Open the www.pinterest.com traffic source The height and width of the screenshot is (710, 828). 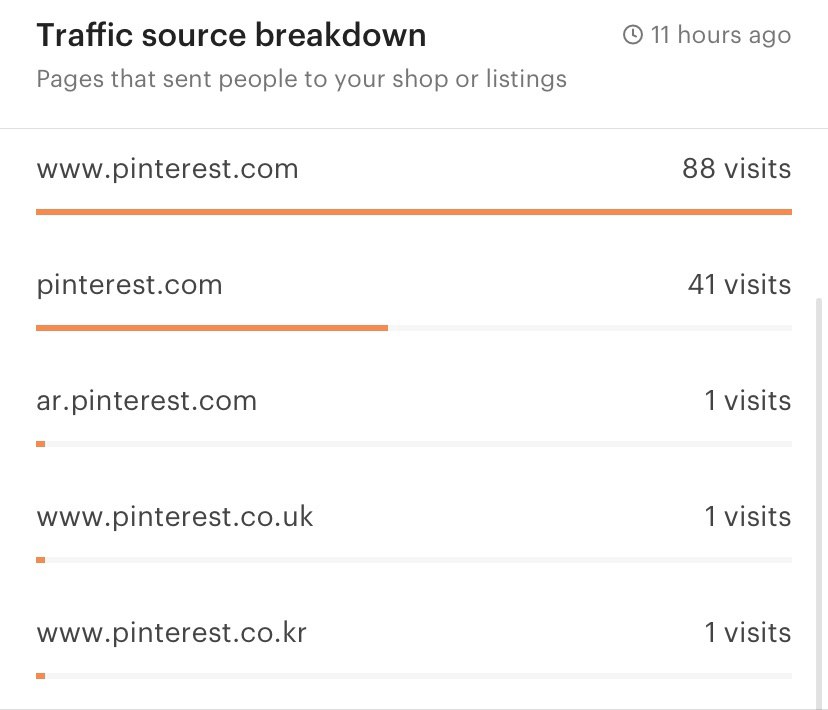pos(167,169)
